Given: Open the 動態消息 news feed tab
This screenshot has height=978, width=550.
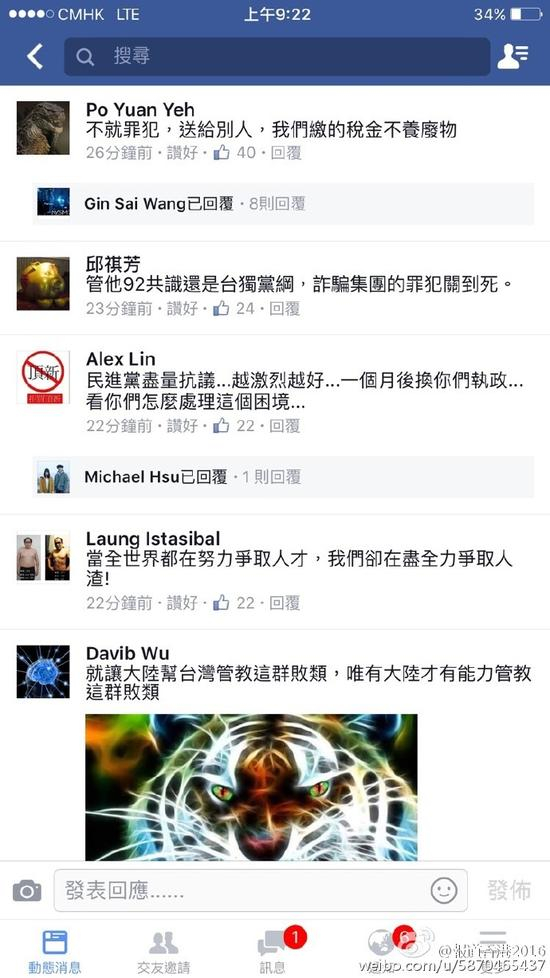Looking at the screenshot, I should (55, 951).
